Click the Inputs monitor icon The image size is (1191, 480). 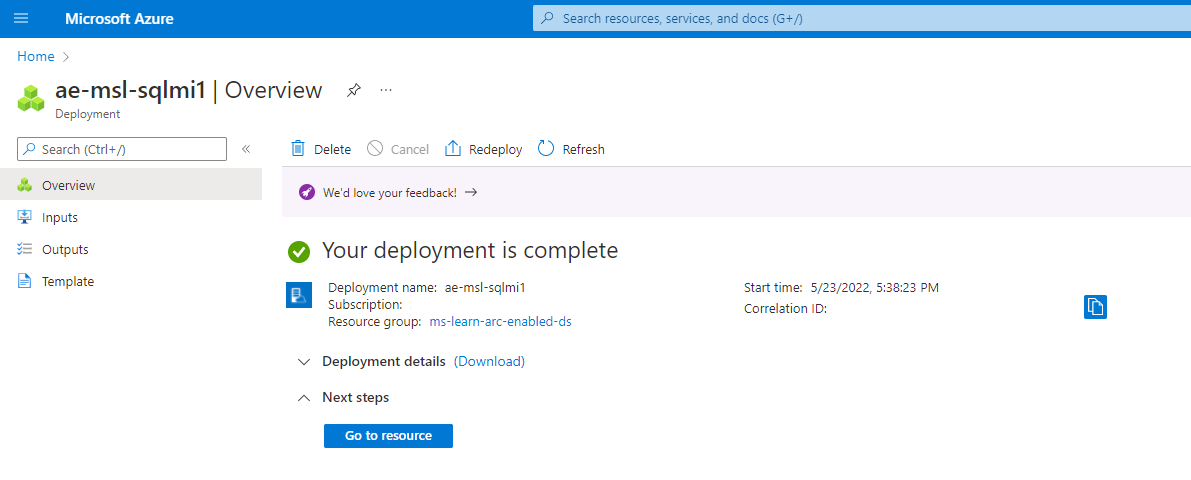tap(24, 217)
